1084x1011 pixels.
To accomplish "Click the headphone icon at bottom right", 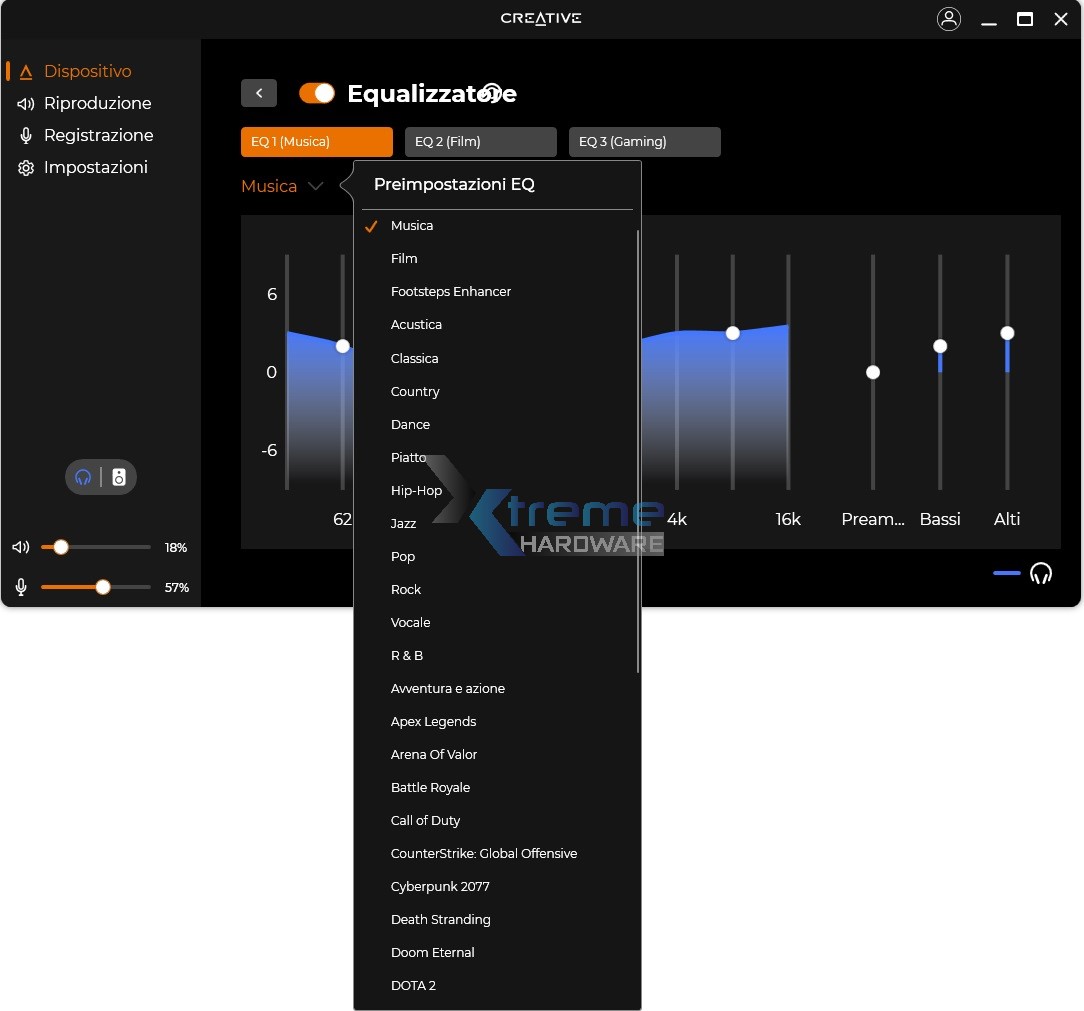I will [1041, 573].
